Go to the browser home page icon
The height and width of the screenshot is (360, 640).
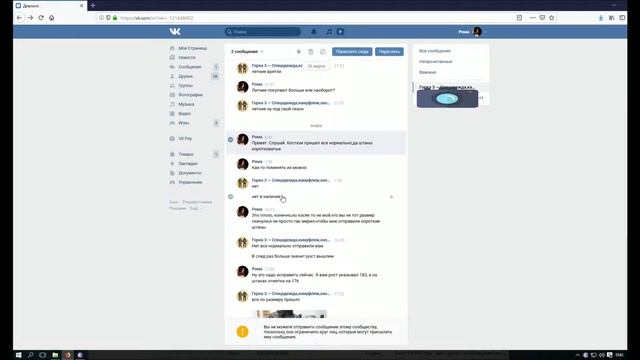(51, 18)
